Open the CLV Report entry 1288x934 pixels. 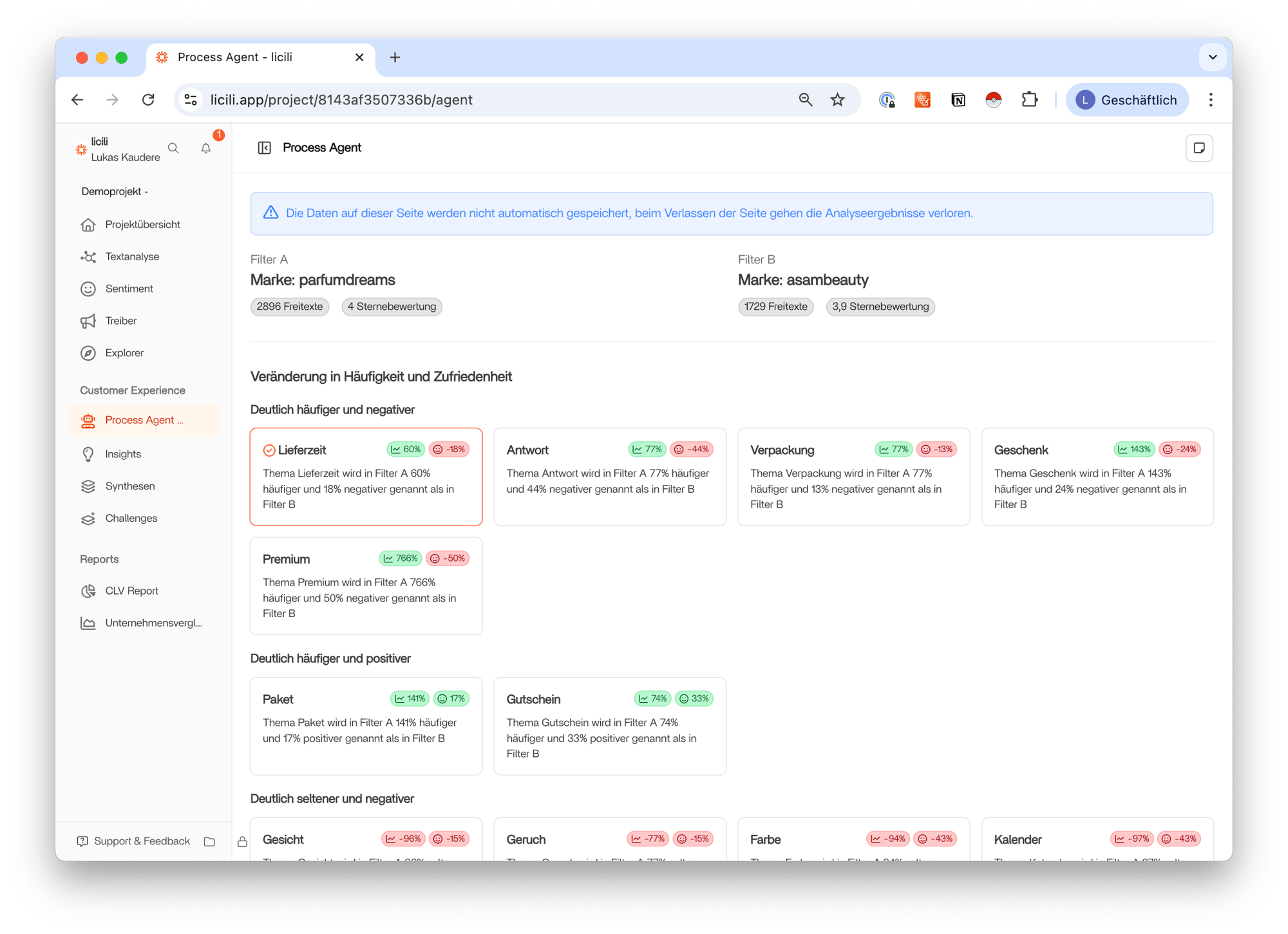(x=131, y=591)
